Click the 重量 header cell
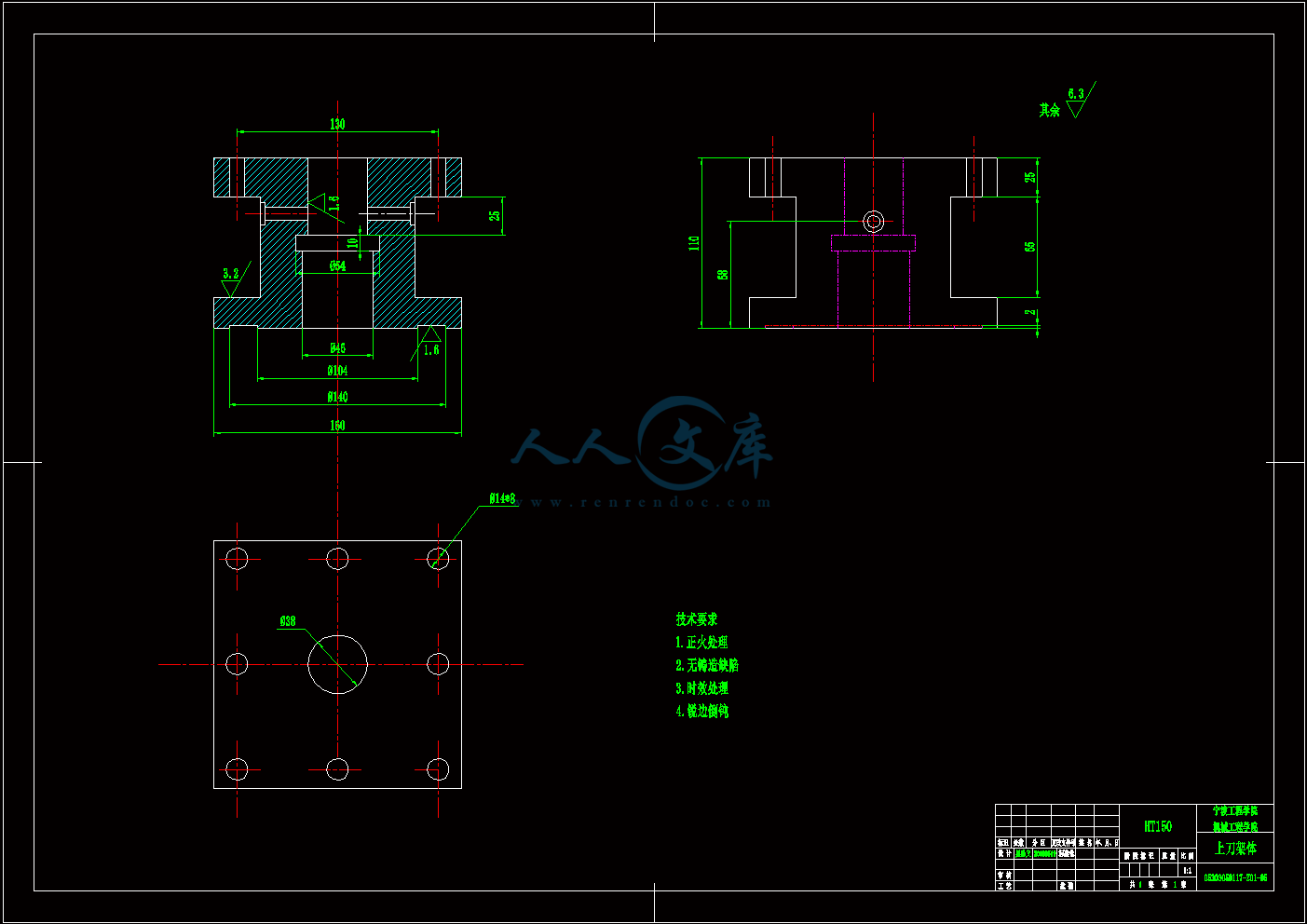 [x=1168, y=856]
